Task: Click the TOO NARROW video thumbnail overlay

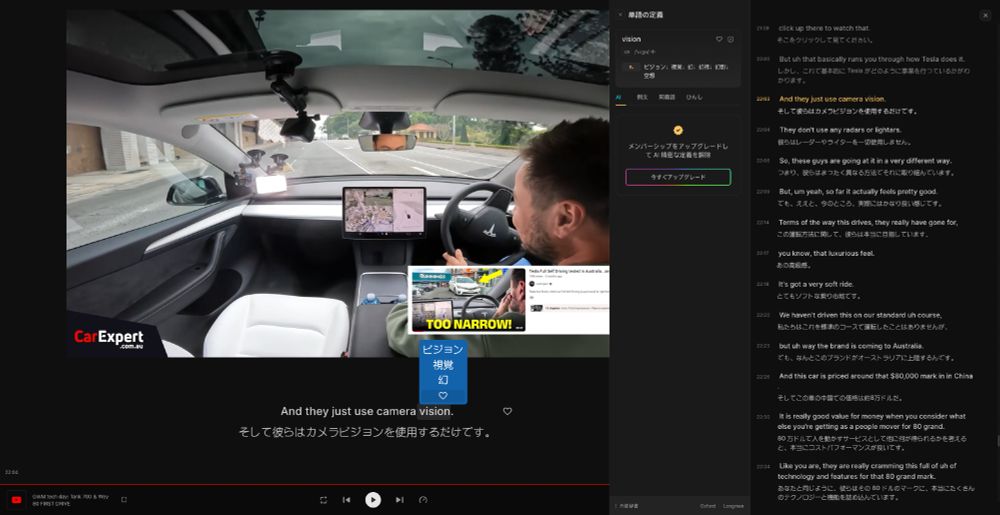Action: coord(468,300)
